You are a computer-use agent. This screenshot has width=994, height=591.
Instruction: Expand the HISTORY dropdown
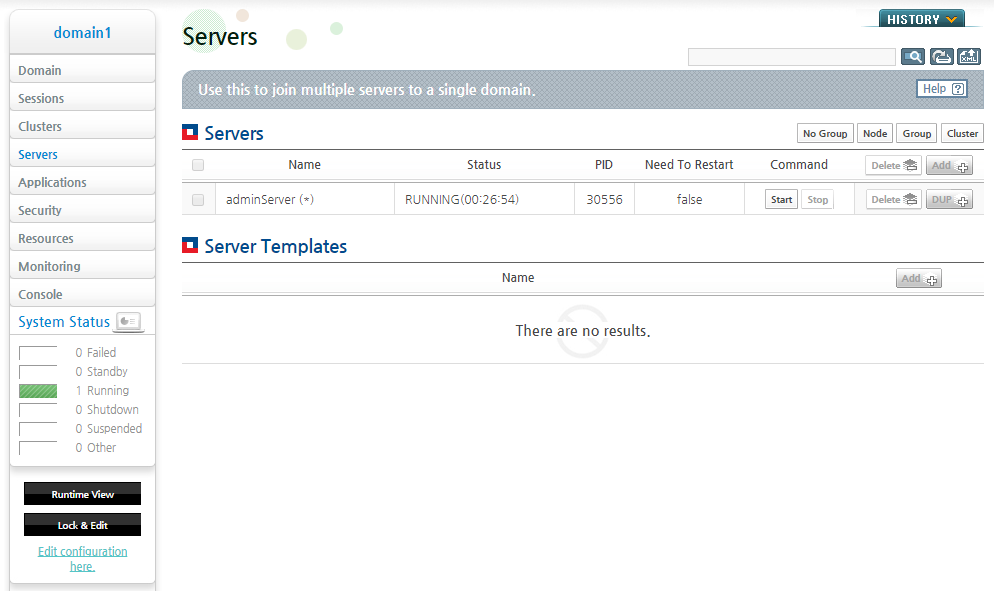pos(922,19)
